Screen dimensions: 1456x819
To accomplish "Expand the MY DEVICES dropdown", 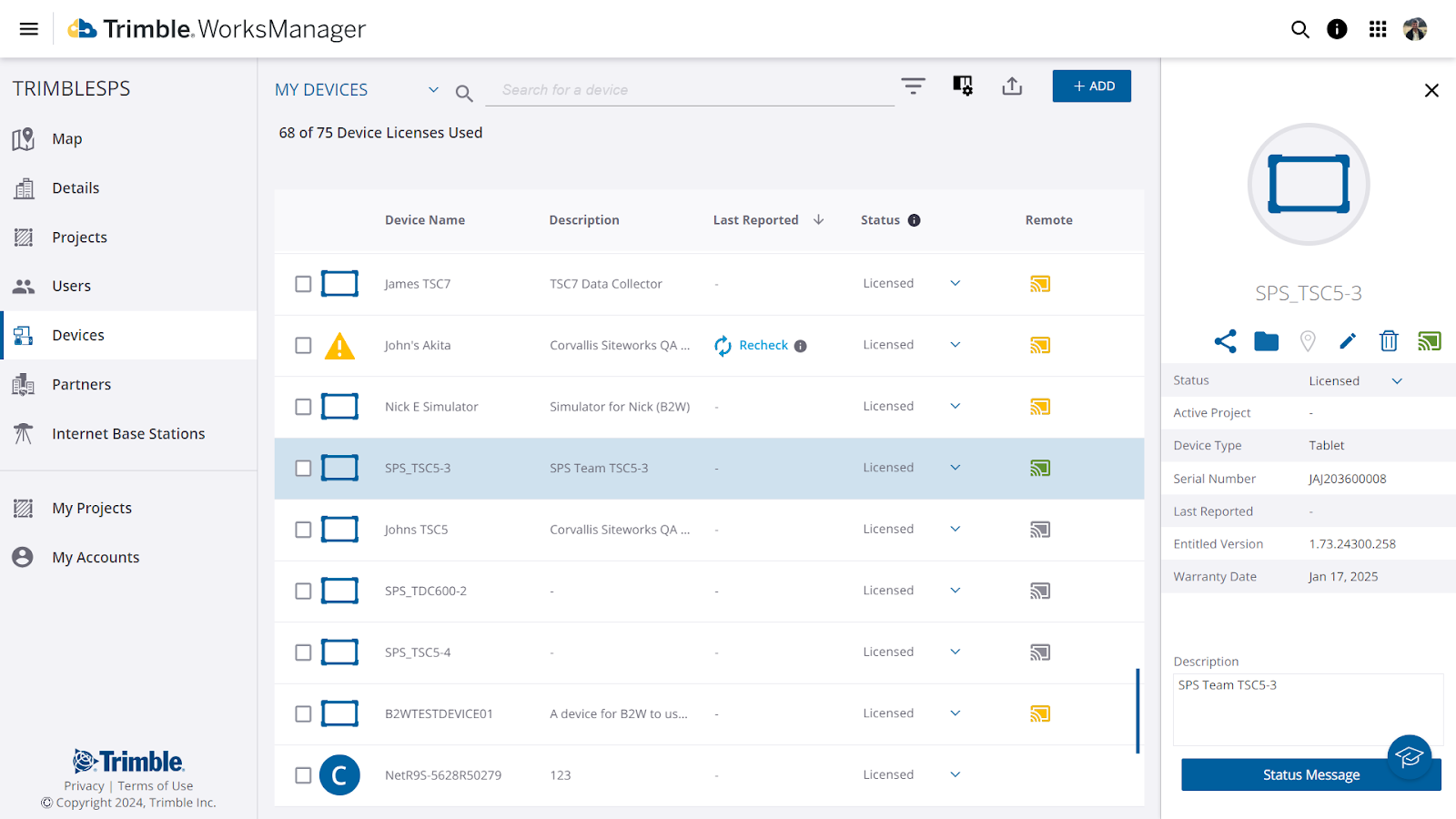I will [433, 90].
